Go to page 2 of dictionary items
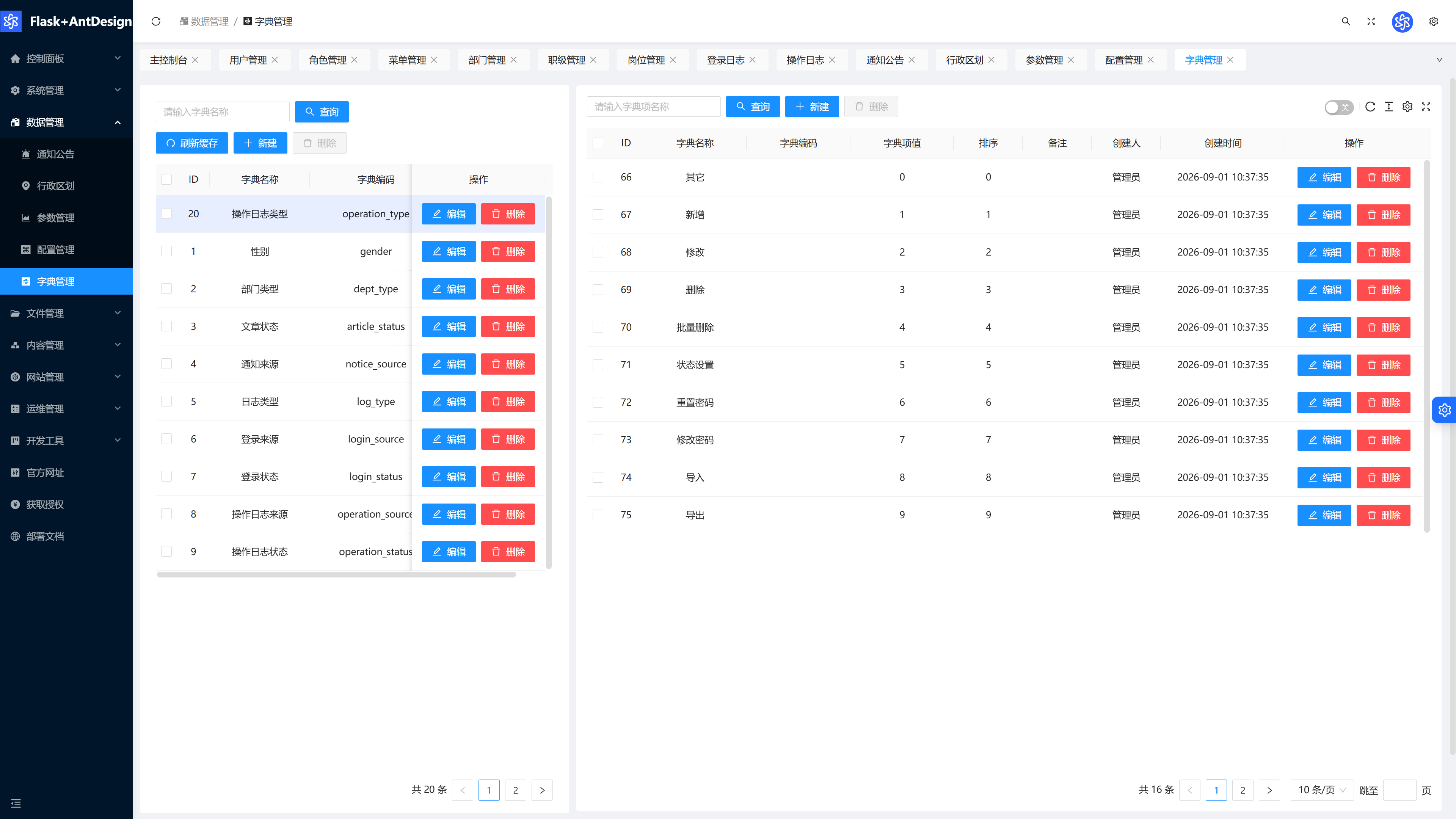This screenshot has height=819, width=1456. 1243,790
